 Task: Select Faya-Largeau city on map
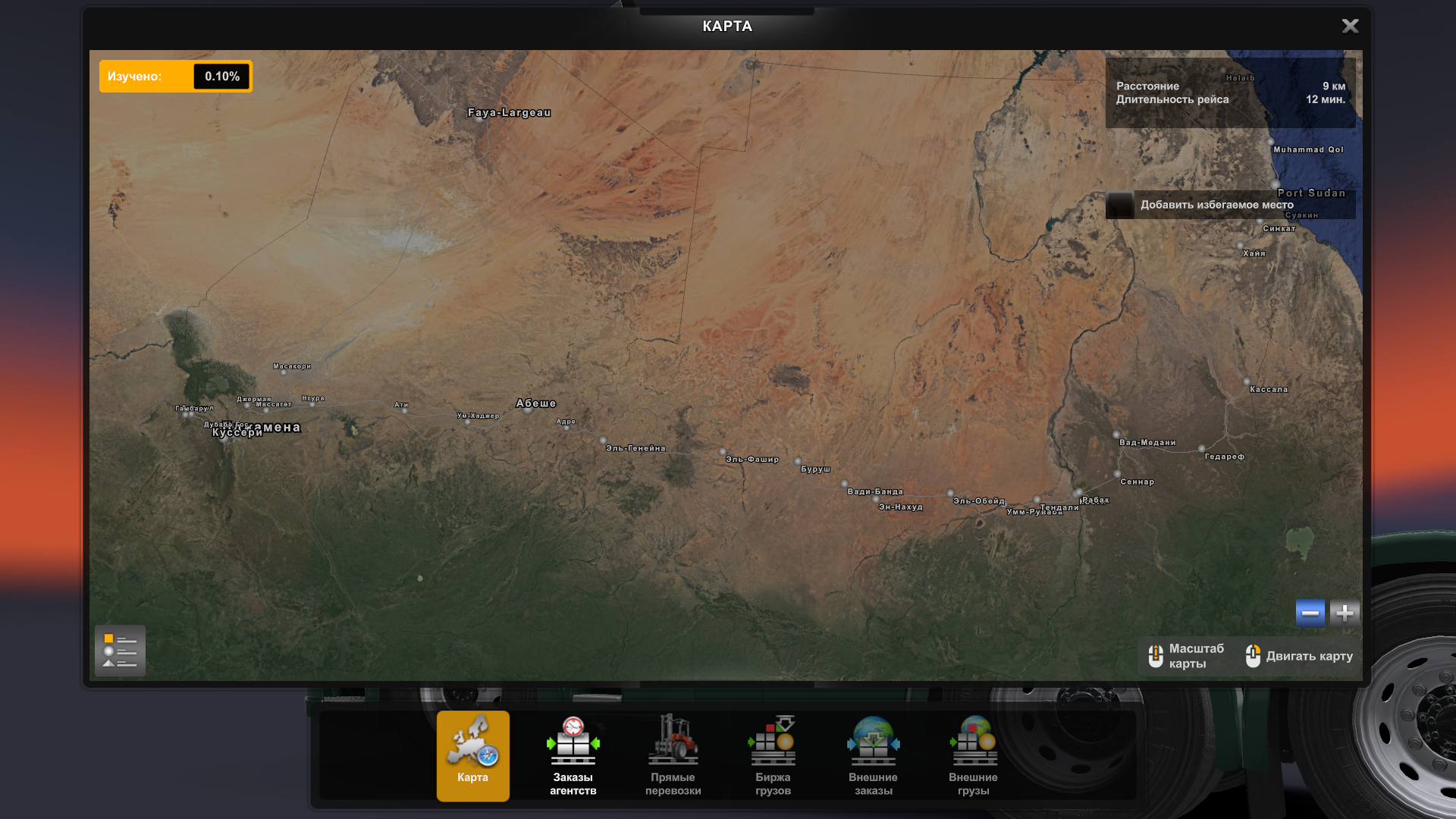(x=509, y=112)
